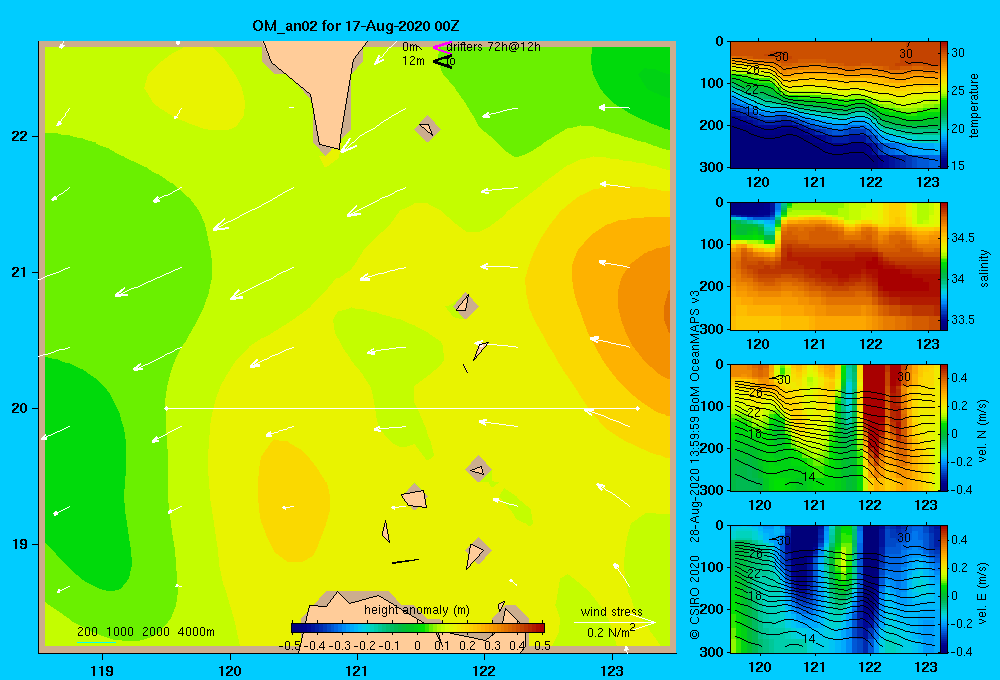Screen dimensions: 1000x680
Task: Click the vel. E color scale bar
Action: [944, 589]
